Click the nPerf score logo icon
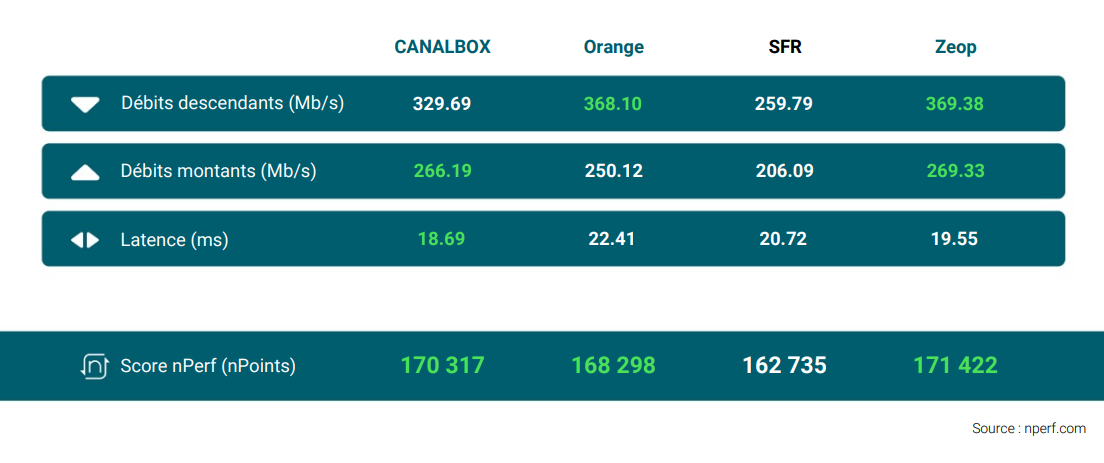Screen dimensions: 1104x463 click(x=94, y=366)
